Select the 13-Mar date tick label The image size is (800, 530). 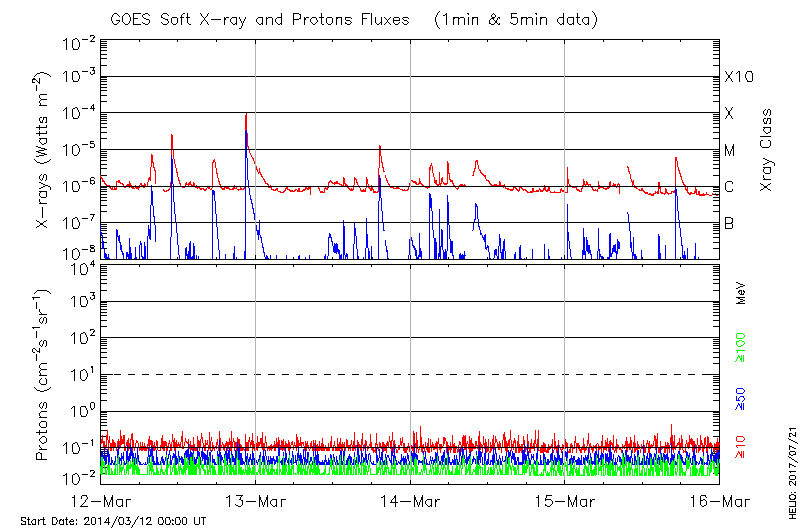[256, 500]
